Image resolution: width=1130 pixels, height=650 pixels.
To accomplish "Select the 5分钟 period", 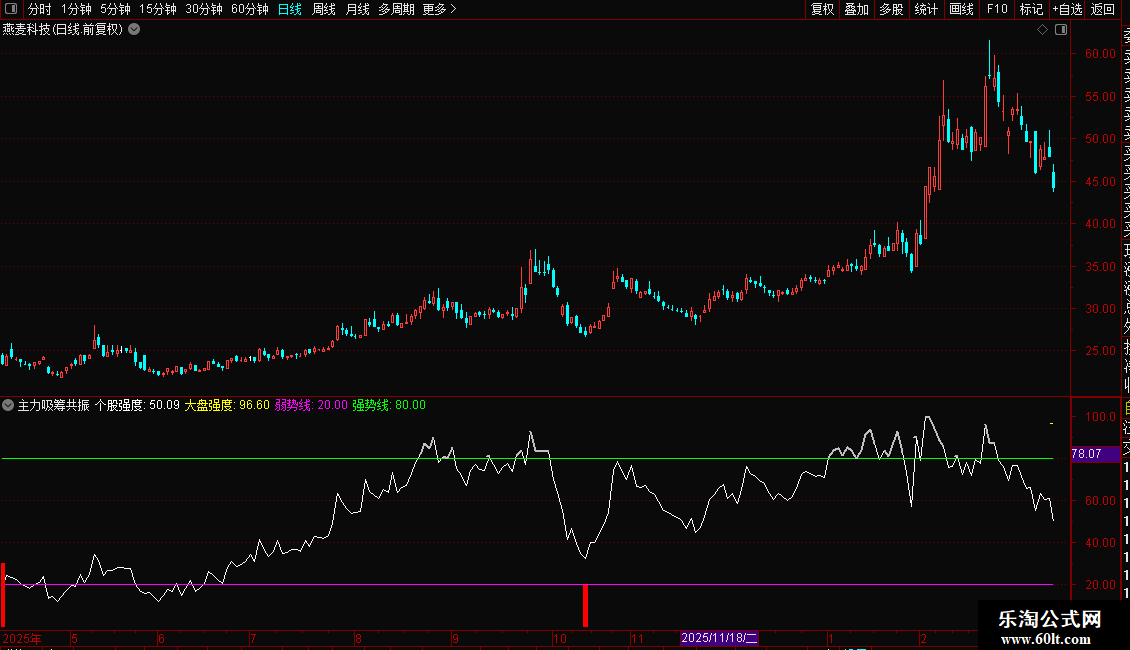I will pos(115,9).
